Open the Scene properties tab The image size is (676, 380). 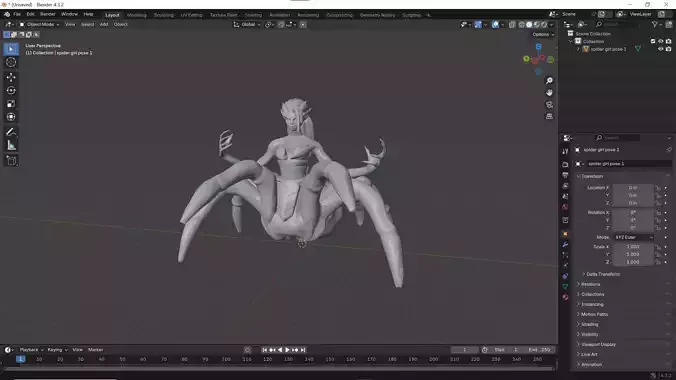pos(565,196)
